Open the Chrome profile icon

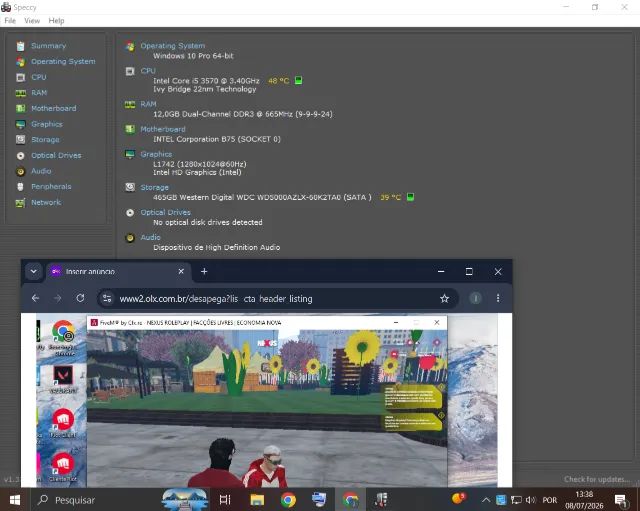(475, 298)
